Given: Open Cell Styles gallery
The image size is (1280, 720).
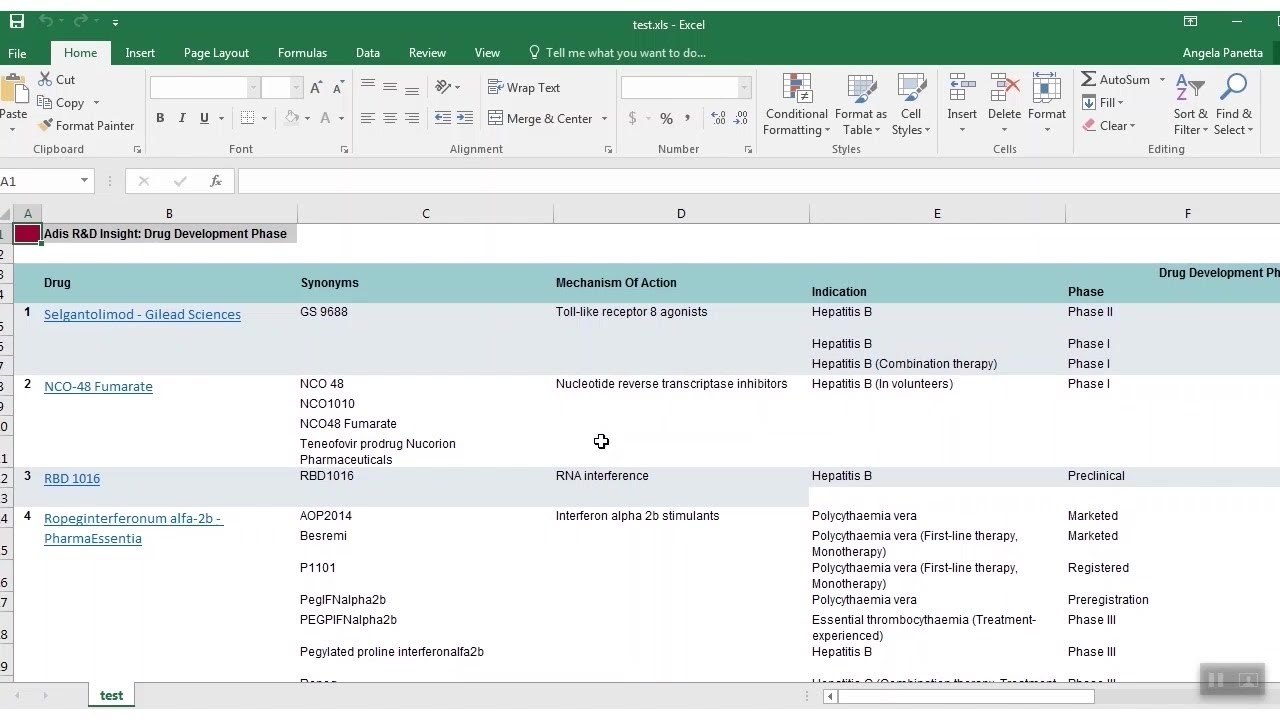Looking at the screenshot, I should point(910,104).
